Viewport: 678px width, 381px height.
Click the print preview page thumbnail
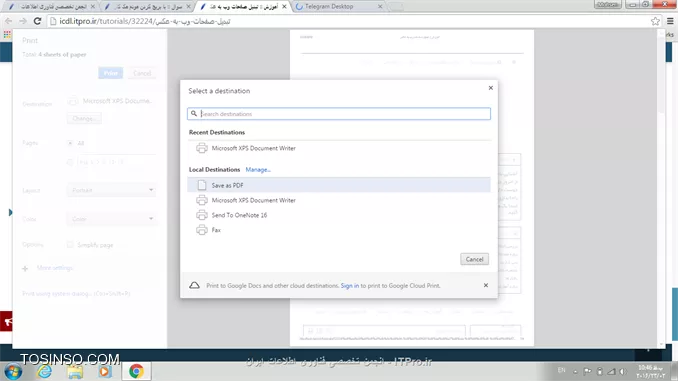tap(412, 188)
